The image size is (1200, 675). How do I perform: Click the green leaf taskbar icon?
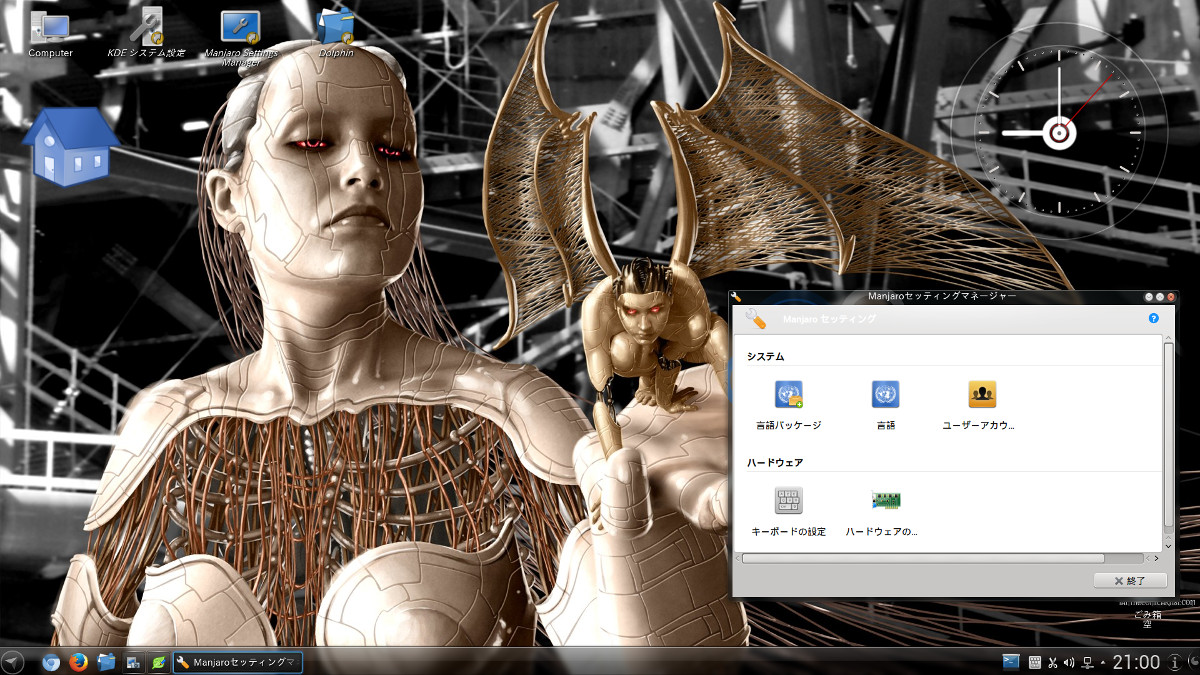pos(158,662)
